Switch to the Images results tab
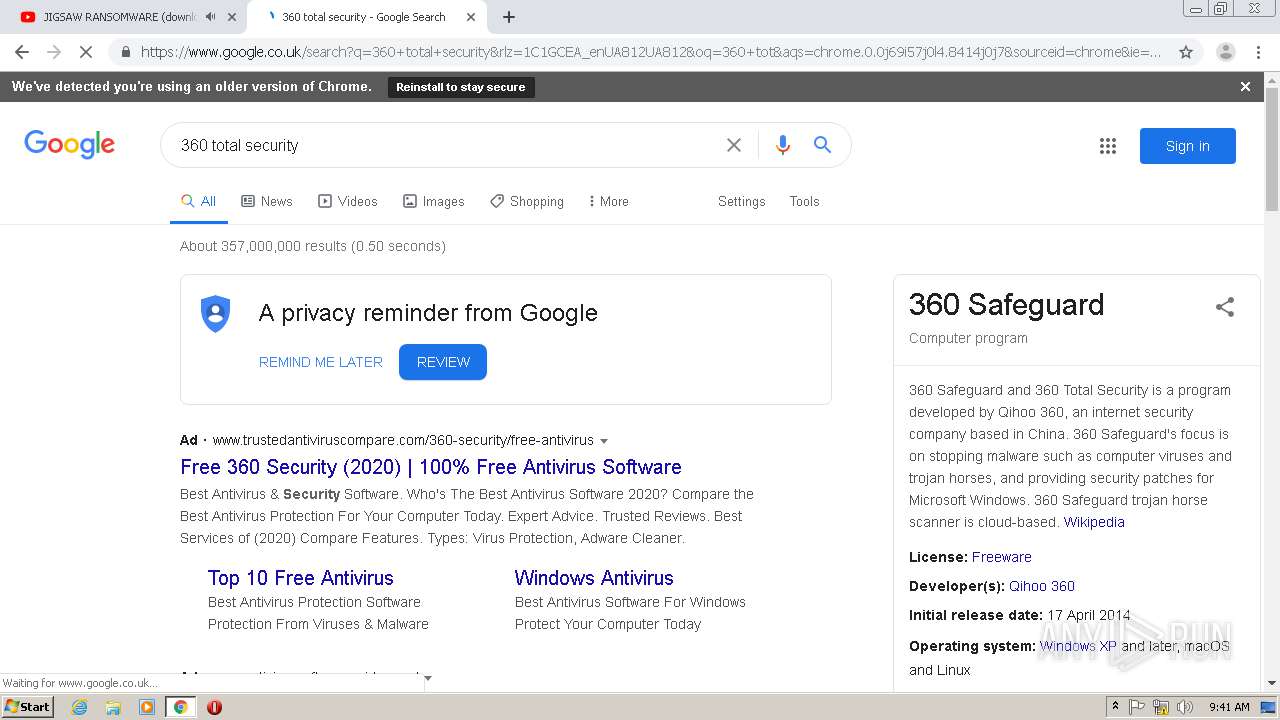Image resolution: width=1280 pixels, height=720 pixels. [x=434, y=201]
